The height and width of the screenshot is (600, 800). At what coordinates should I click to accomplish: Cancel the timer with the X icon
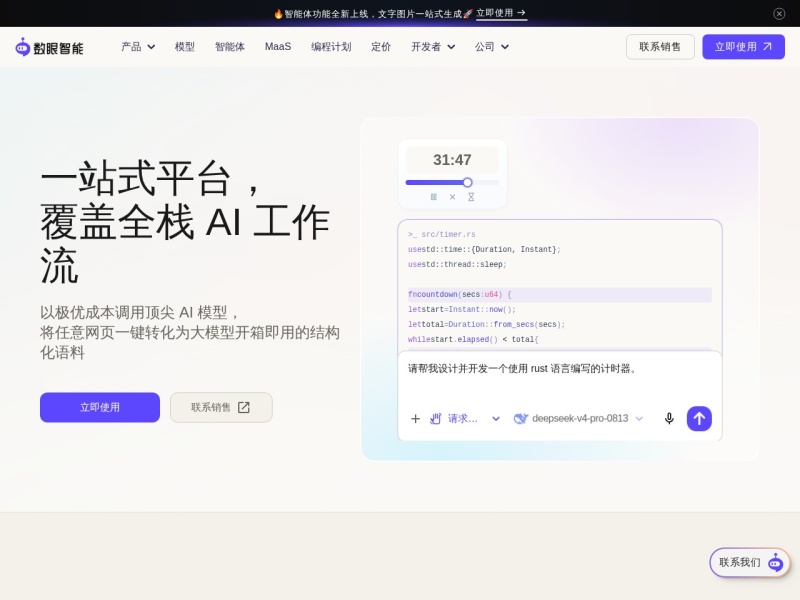click(452, 197)
